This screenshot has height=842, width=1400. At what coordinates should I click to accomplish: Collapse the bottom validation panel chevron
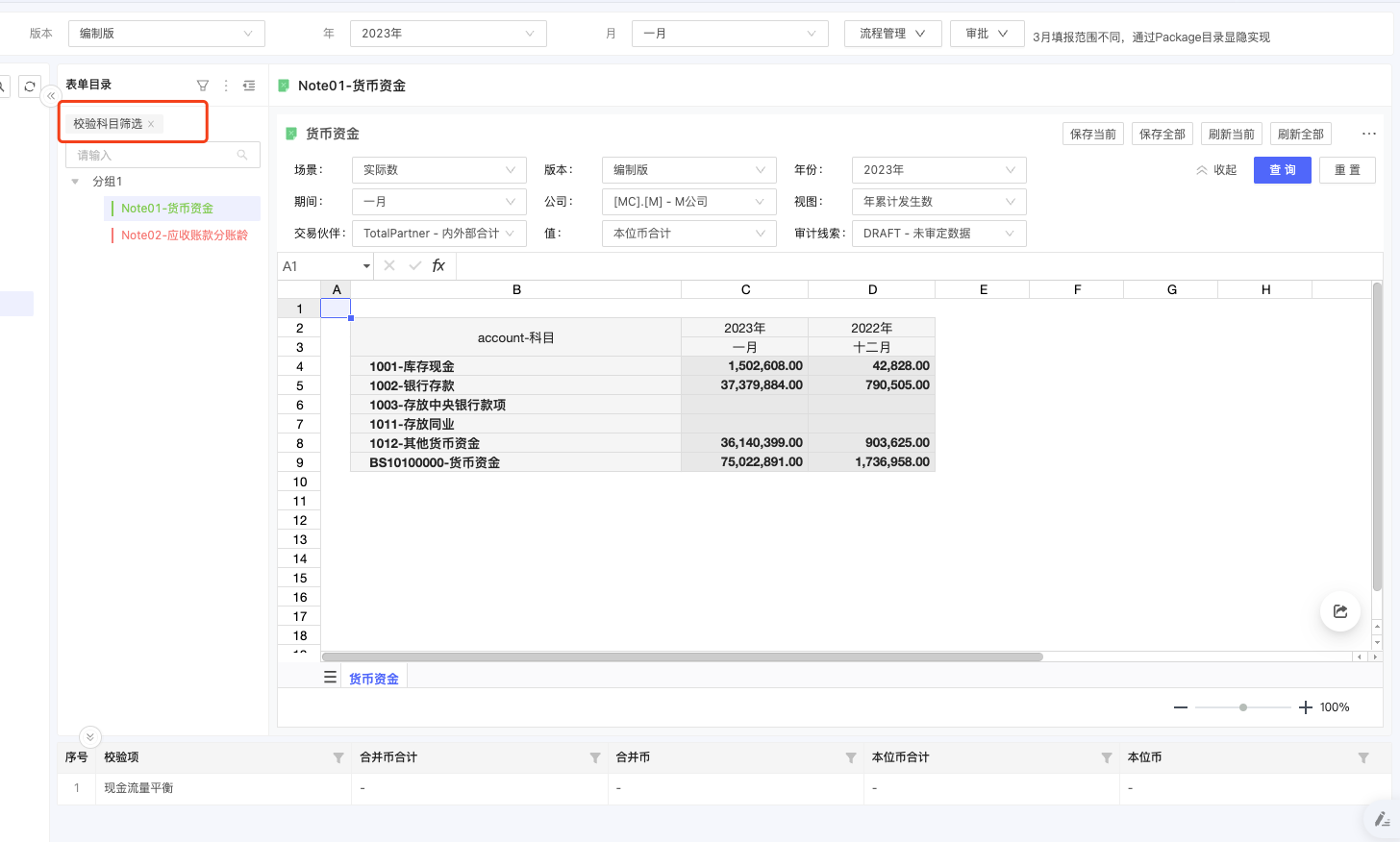89,737
